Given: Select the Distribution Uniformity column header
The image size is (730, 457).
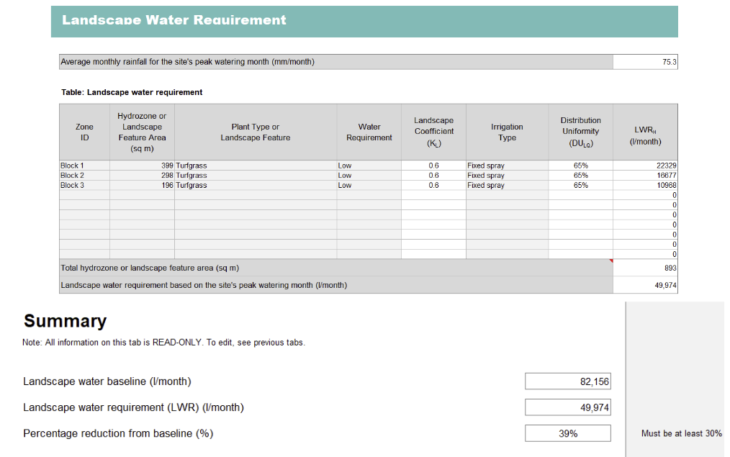Looking at the screenshot, I should pos(580,133).
